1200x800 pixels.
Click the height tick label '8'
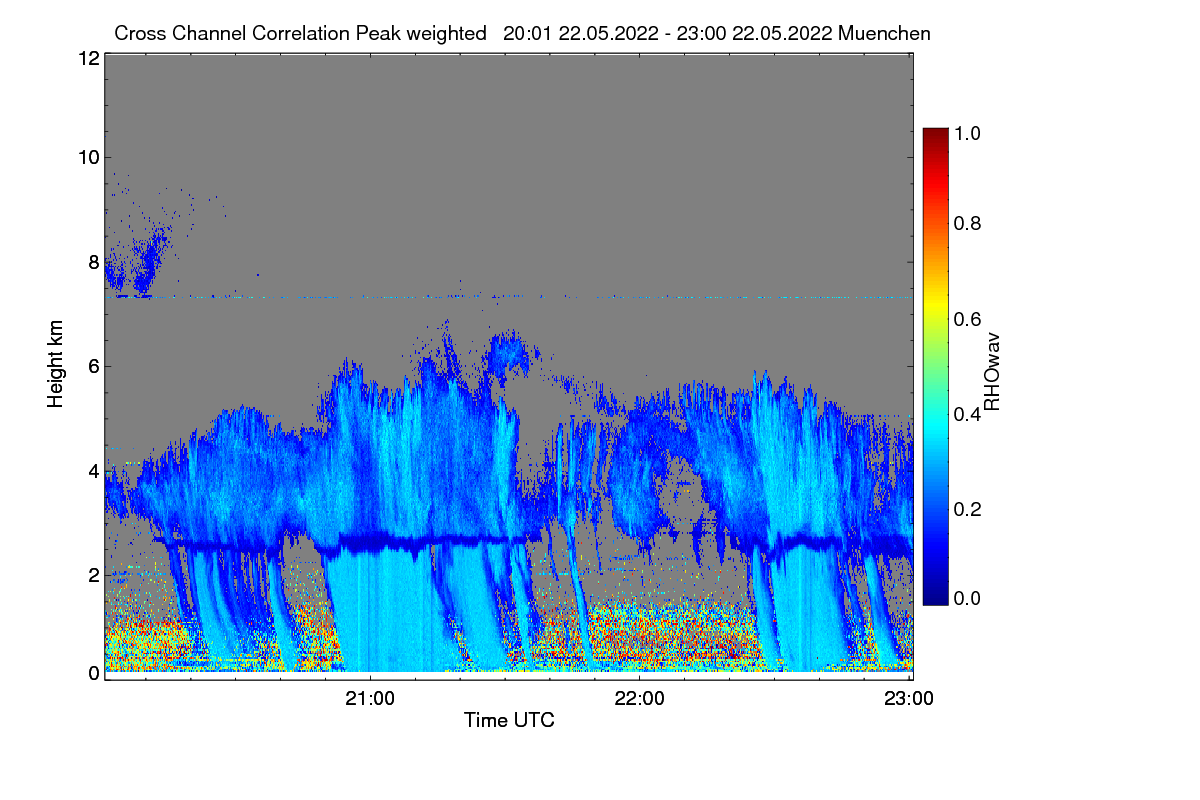pyautogui.click(x=93, y=262)
